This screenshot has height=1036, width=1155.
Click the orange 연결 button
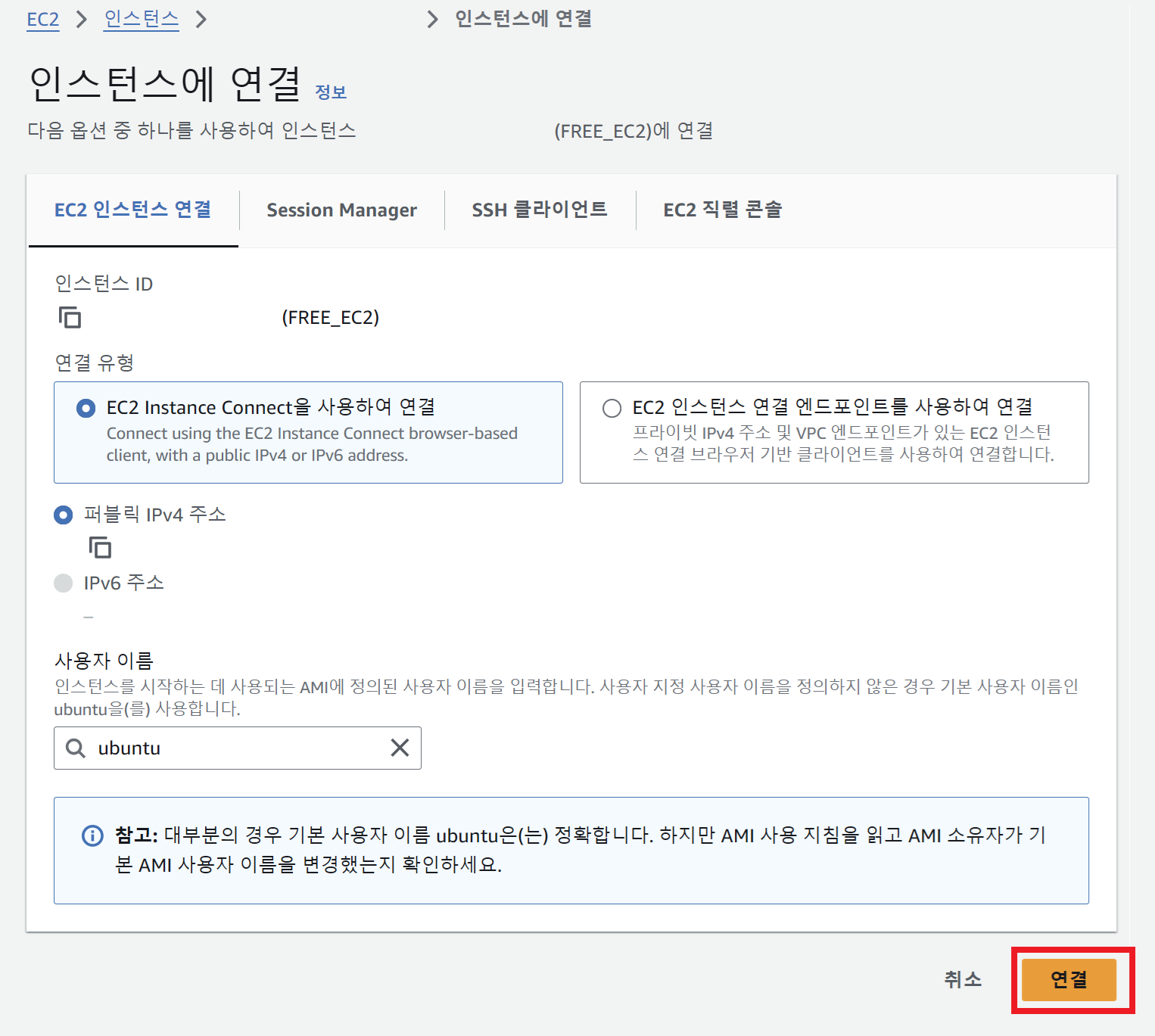1069,980
